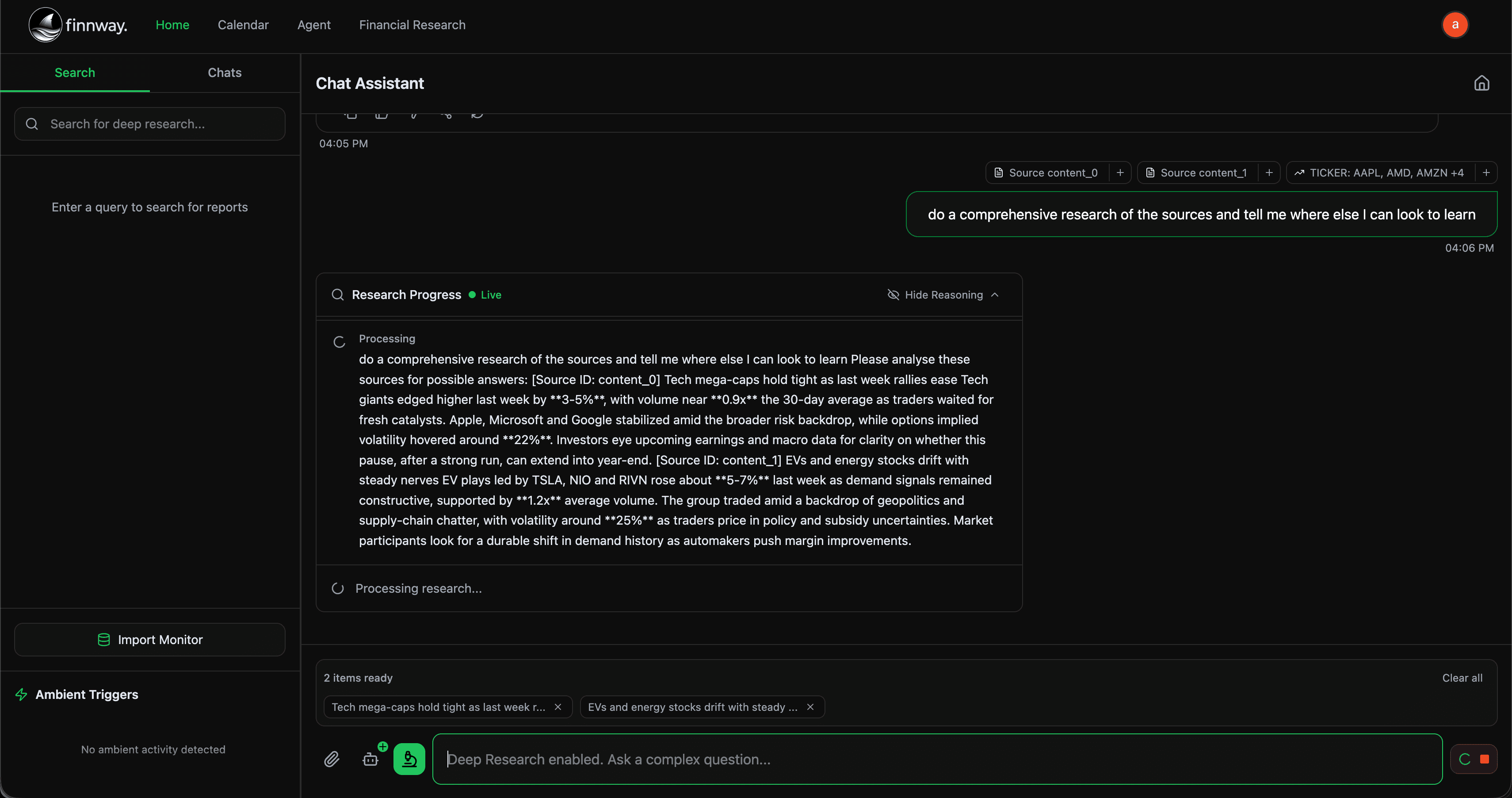
Task: Remove the Tech mega-caps item chip
Action: tap(557, 707)
